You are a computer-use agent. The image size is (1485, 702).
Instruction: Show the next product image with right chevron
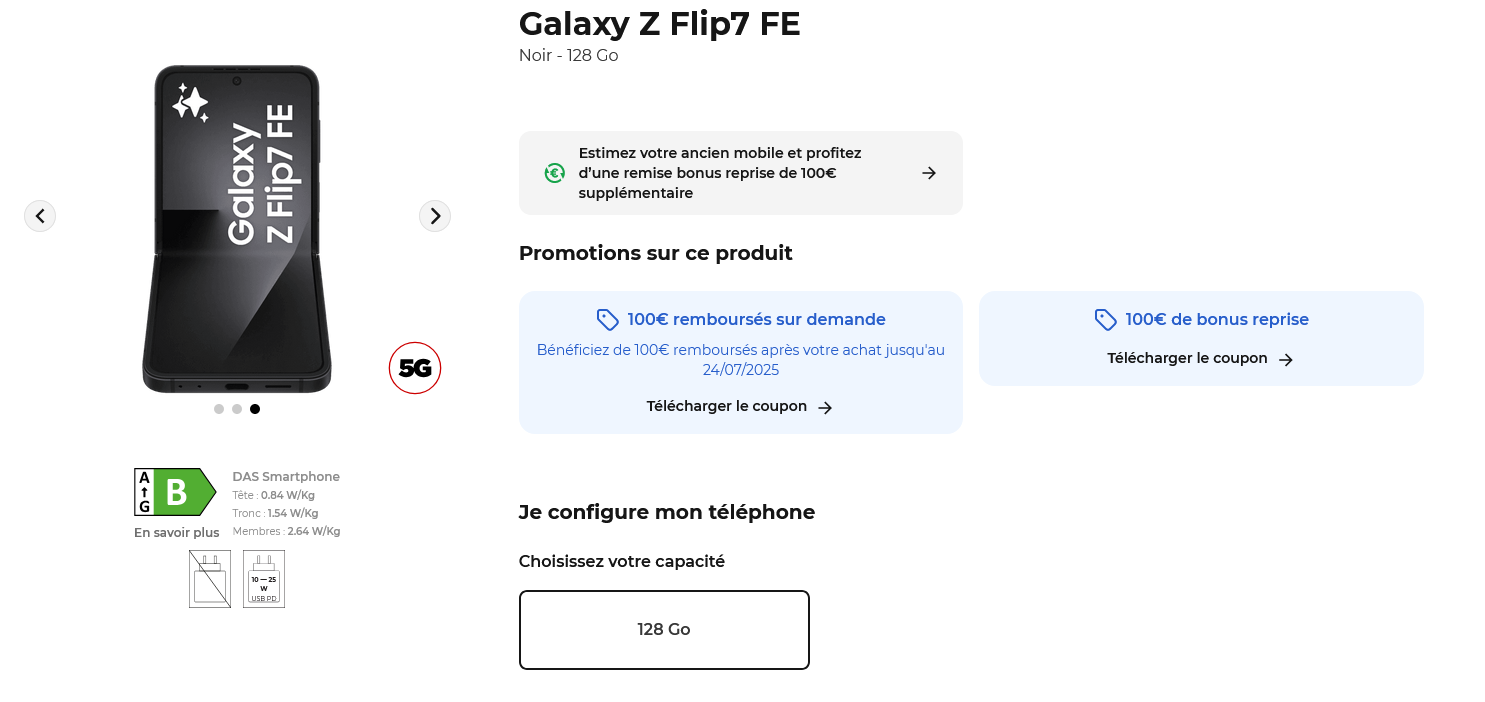pyautogui.click(x=435, y=216)
